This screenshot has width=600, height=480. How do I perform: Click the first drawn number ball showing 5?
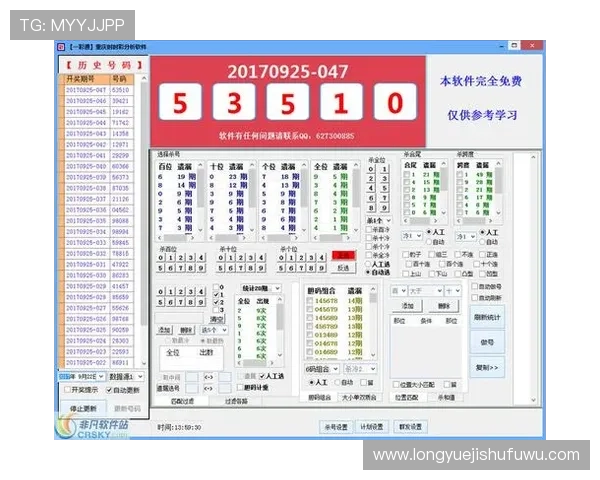click(x=178, y=103)
